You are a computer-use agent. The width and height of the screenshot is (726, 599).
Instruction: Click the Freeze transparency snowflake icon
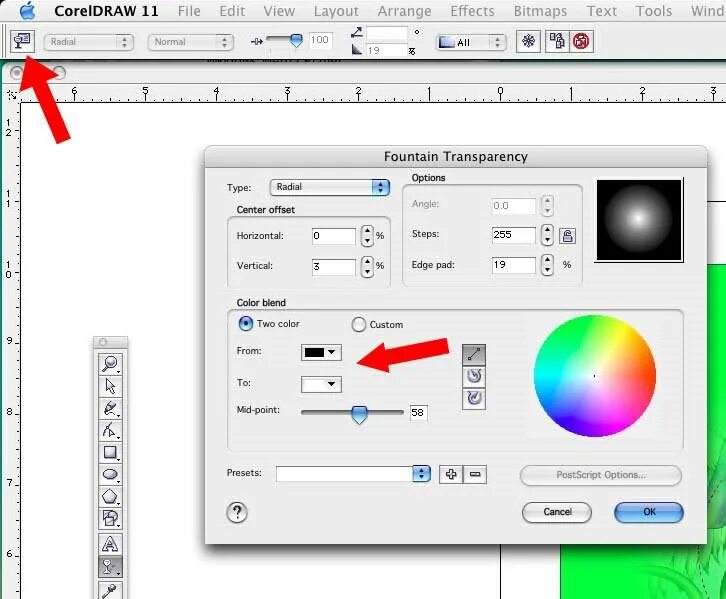pos(528,41)
